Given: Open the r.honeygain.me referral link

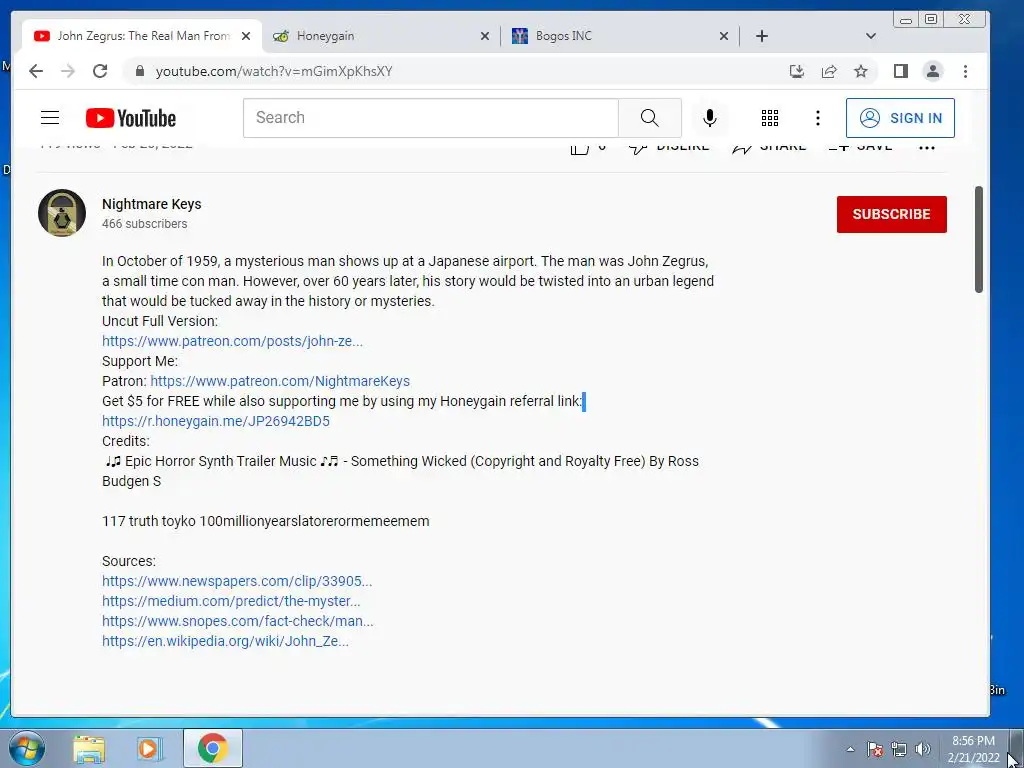Looking at the screenshot, I should pos(216,421).
